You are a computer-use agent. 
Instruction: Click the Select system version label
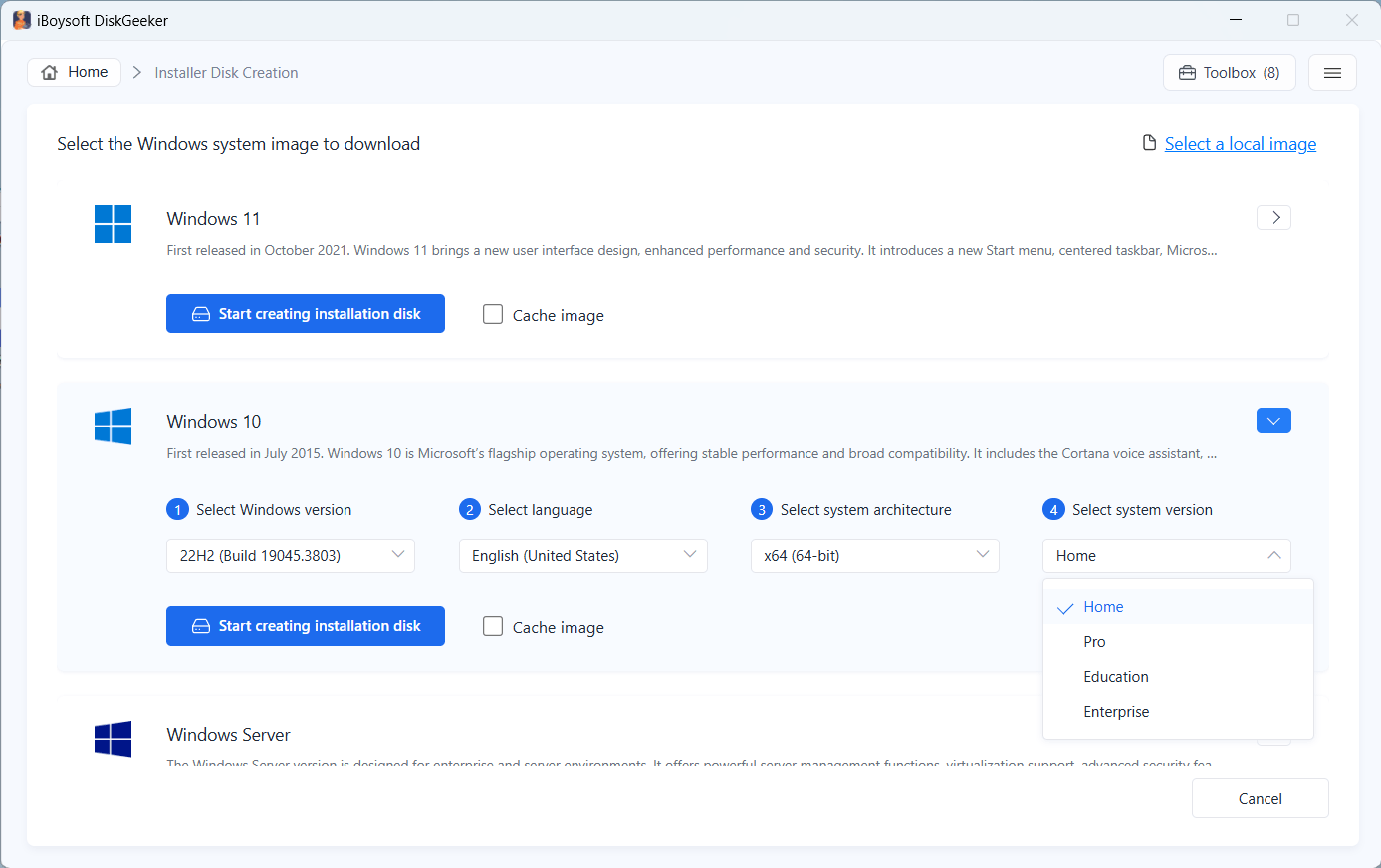coord(1142,510)
